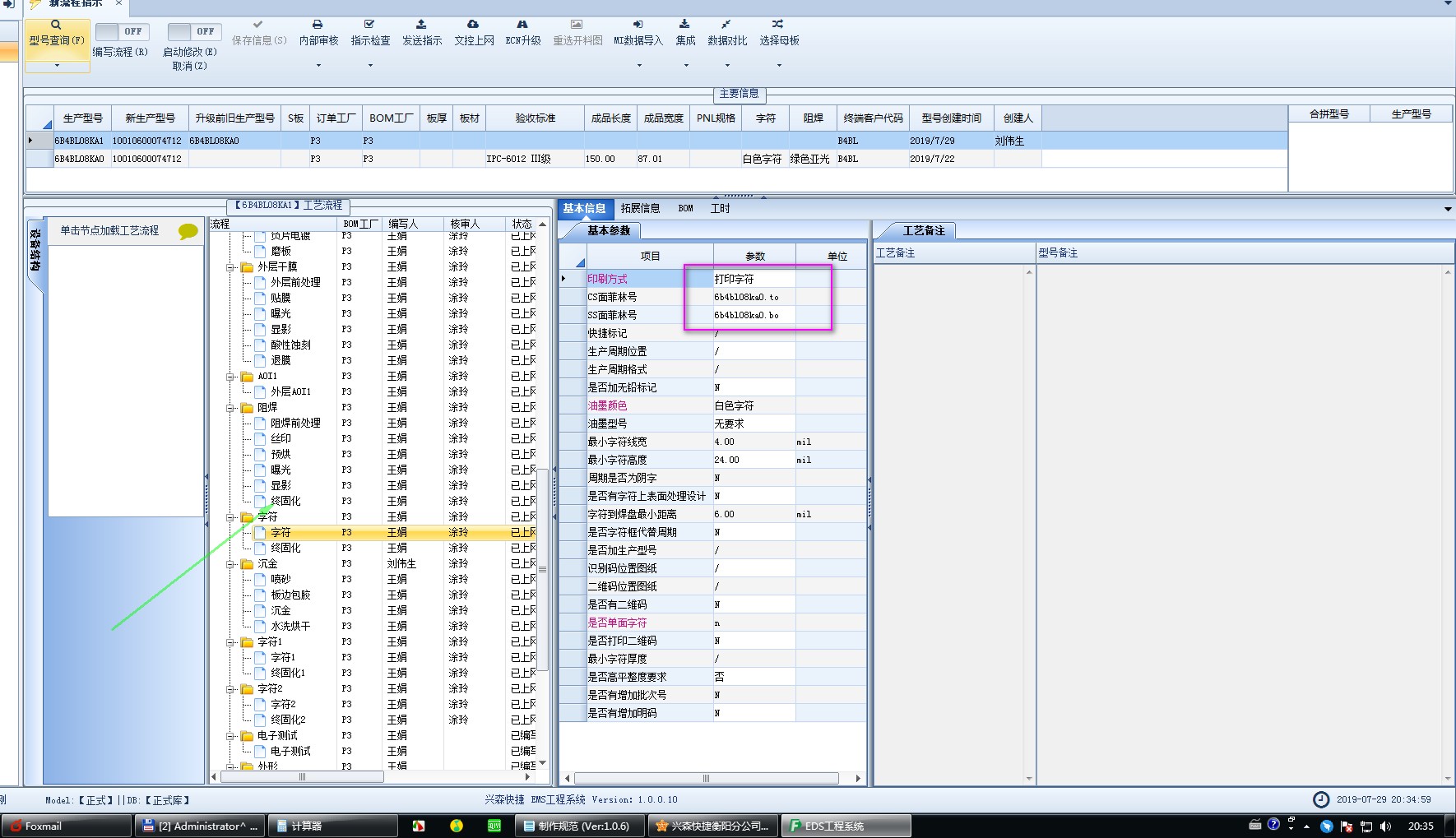Click the yellow speech bubble icon
Screen dimensions: 1456x838
pyautogui.click(x=188, y=232)
